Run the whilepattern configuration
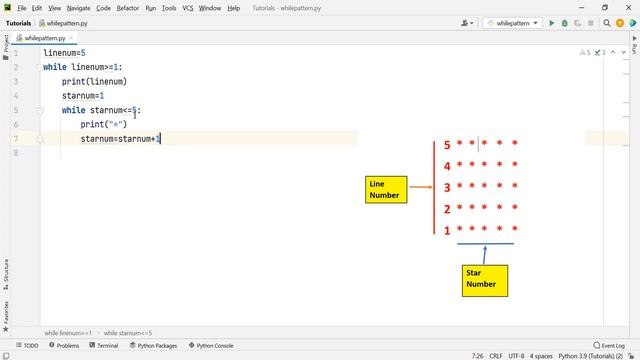 click(x=551, y=23)
